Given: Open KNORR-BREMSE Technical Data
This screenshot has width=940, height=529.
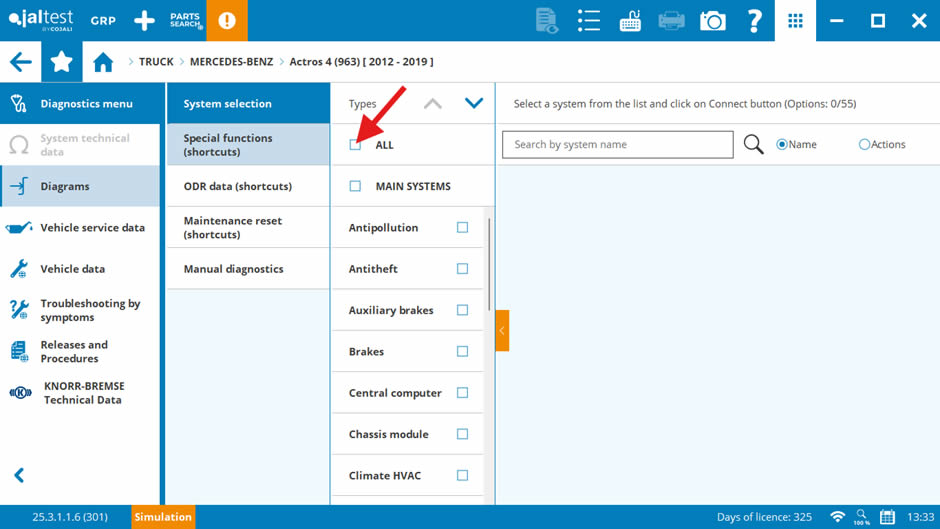Looking at the screenshot, I should [80, 393].
